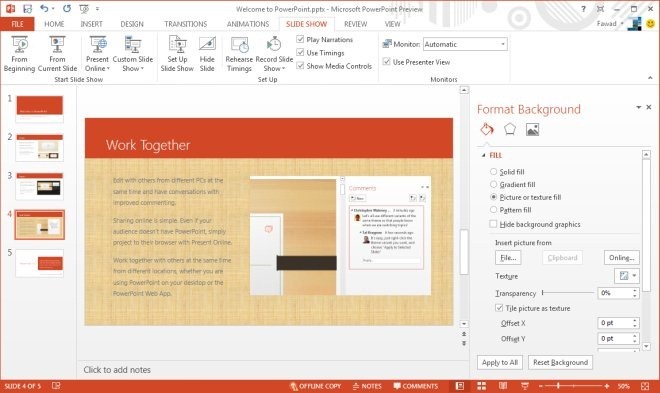The width and height of the screenshot is (660, 393).
Task: Increase Transparency percentage with spinner
Action: pyautogui.click(x=635, y=290)
